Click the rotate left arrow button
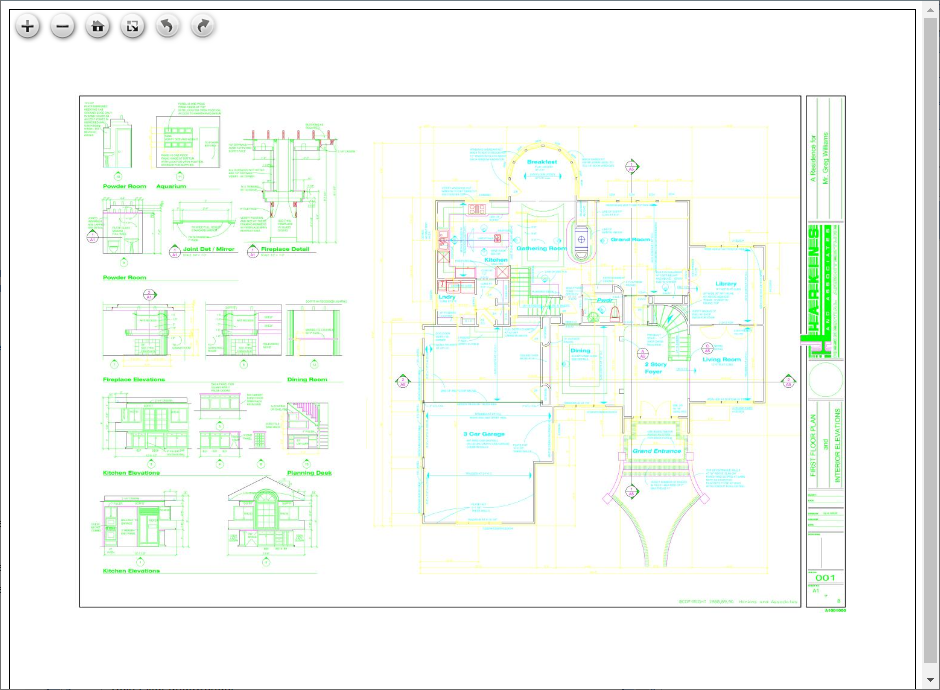The width and height of the screenshot is (940, 690). pyautogui.click(x=167, y=27)
